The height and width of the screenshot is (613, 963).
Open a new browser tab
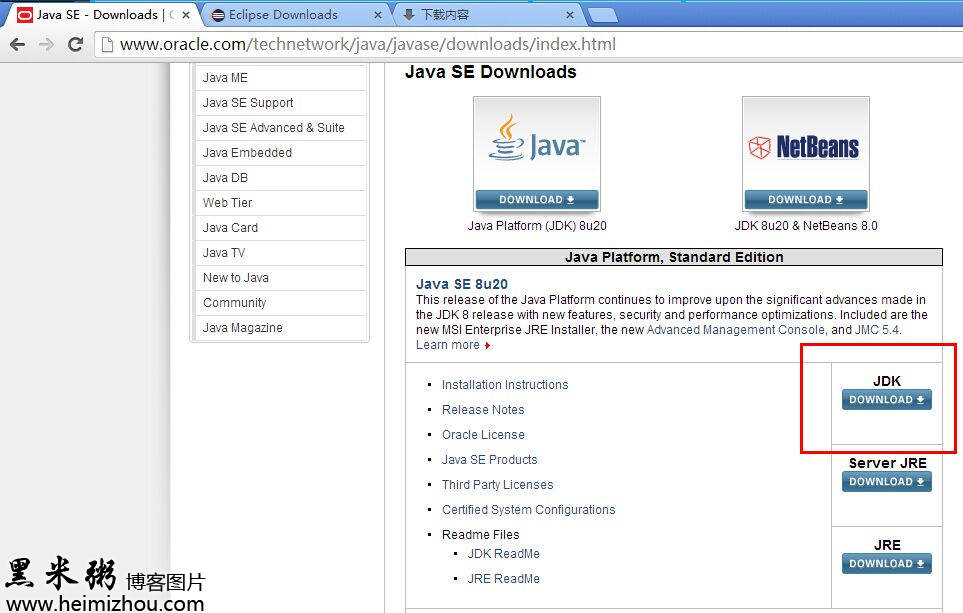click(602, 15)
